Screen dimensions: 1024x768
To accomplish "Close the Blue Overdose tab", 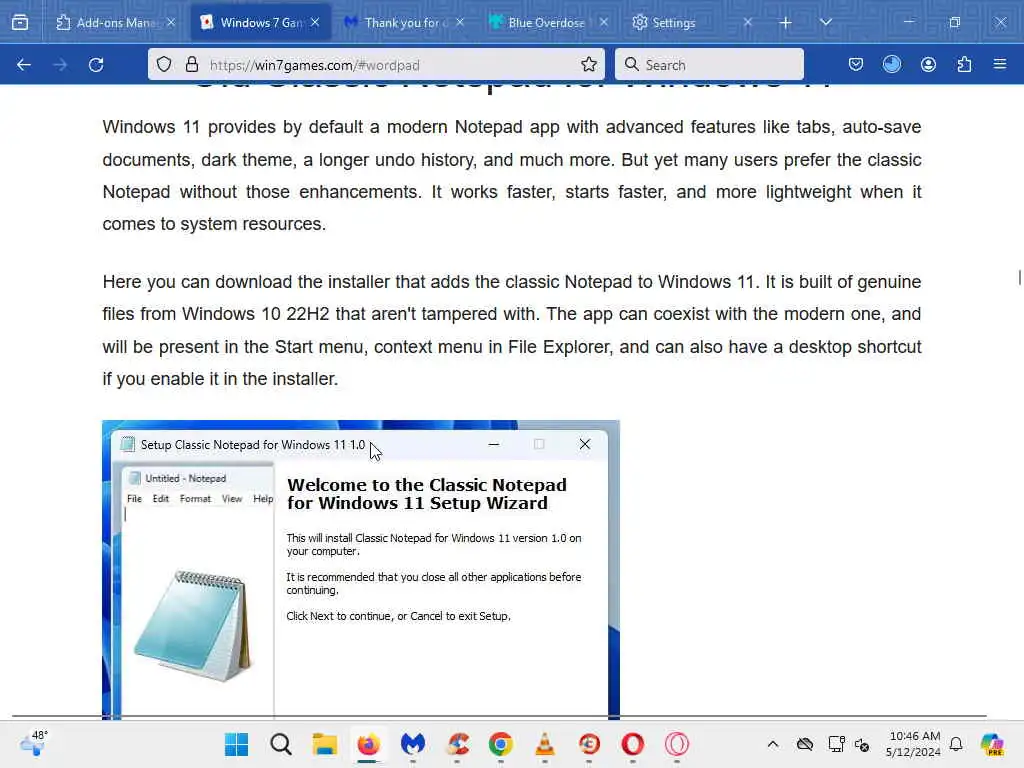I will (x=604, y=22).
